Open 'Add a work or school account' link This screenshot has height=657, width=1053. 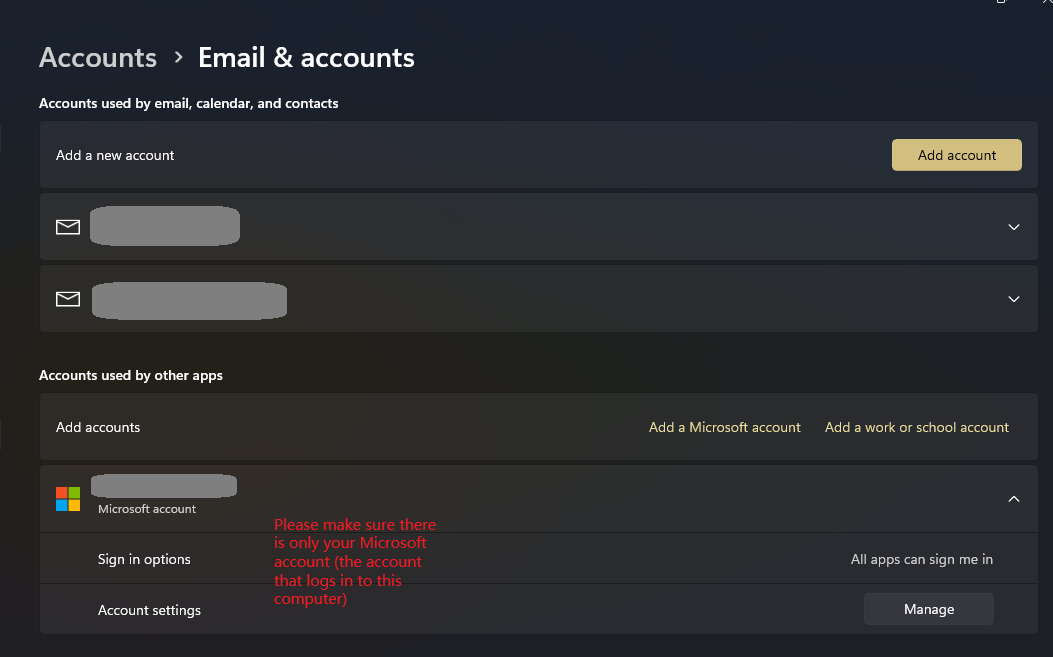(916, 427)
